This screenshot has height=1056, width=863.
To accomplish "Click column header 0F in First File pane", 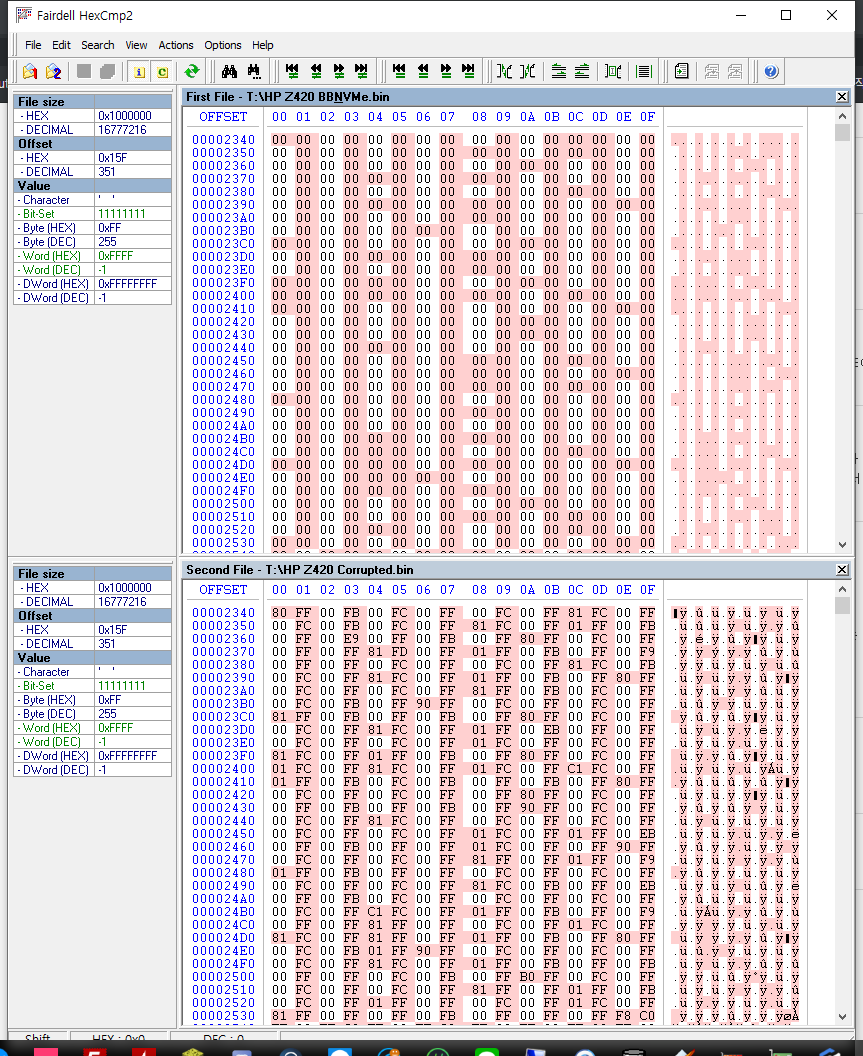I will [647, 117].
